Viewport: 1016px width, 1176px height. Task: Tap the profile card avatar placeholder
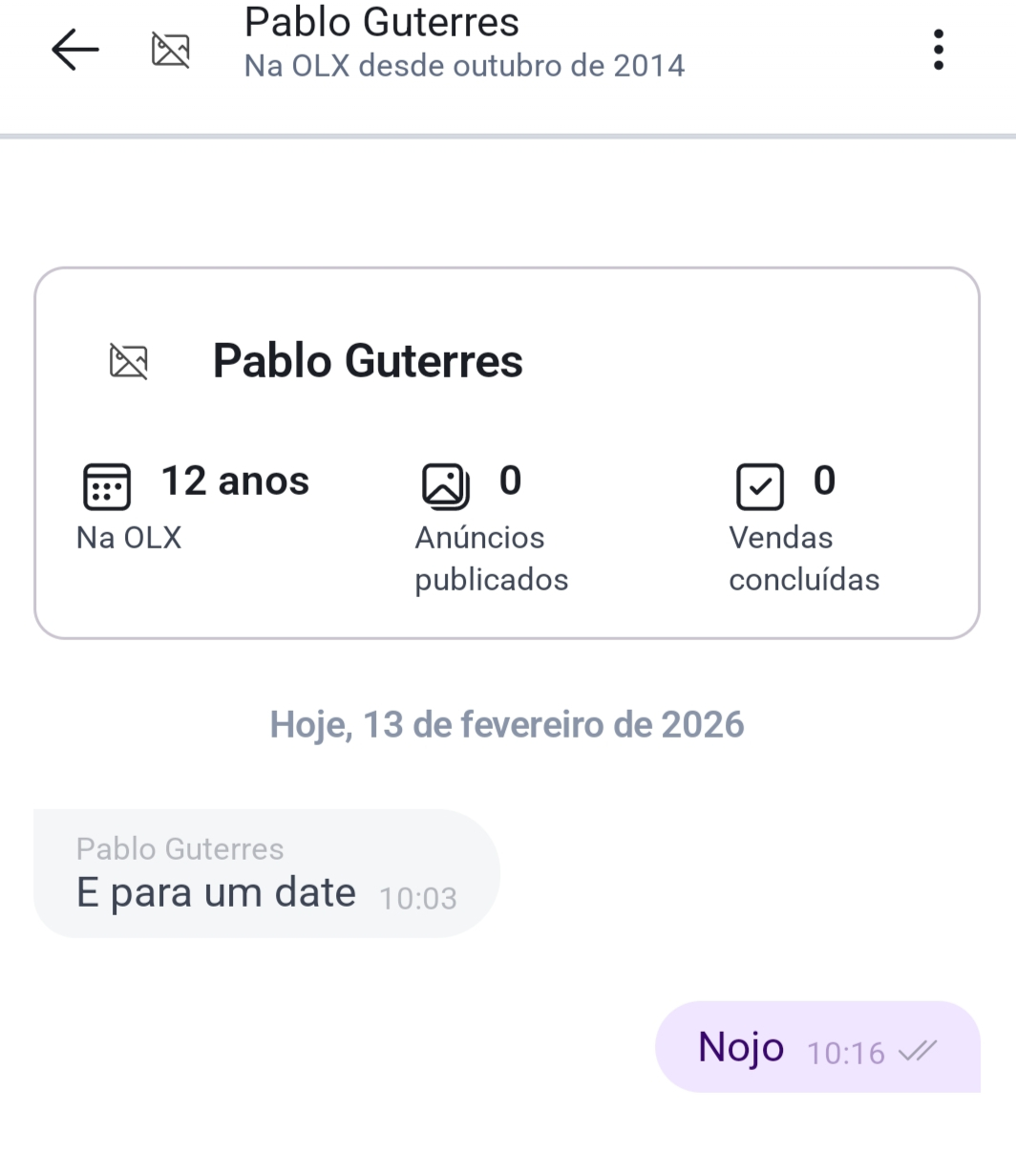(x=129, y=362)
